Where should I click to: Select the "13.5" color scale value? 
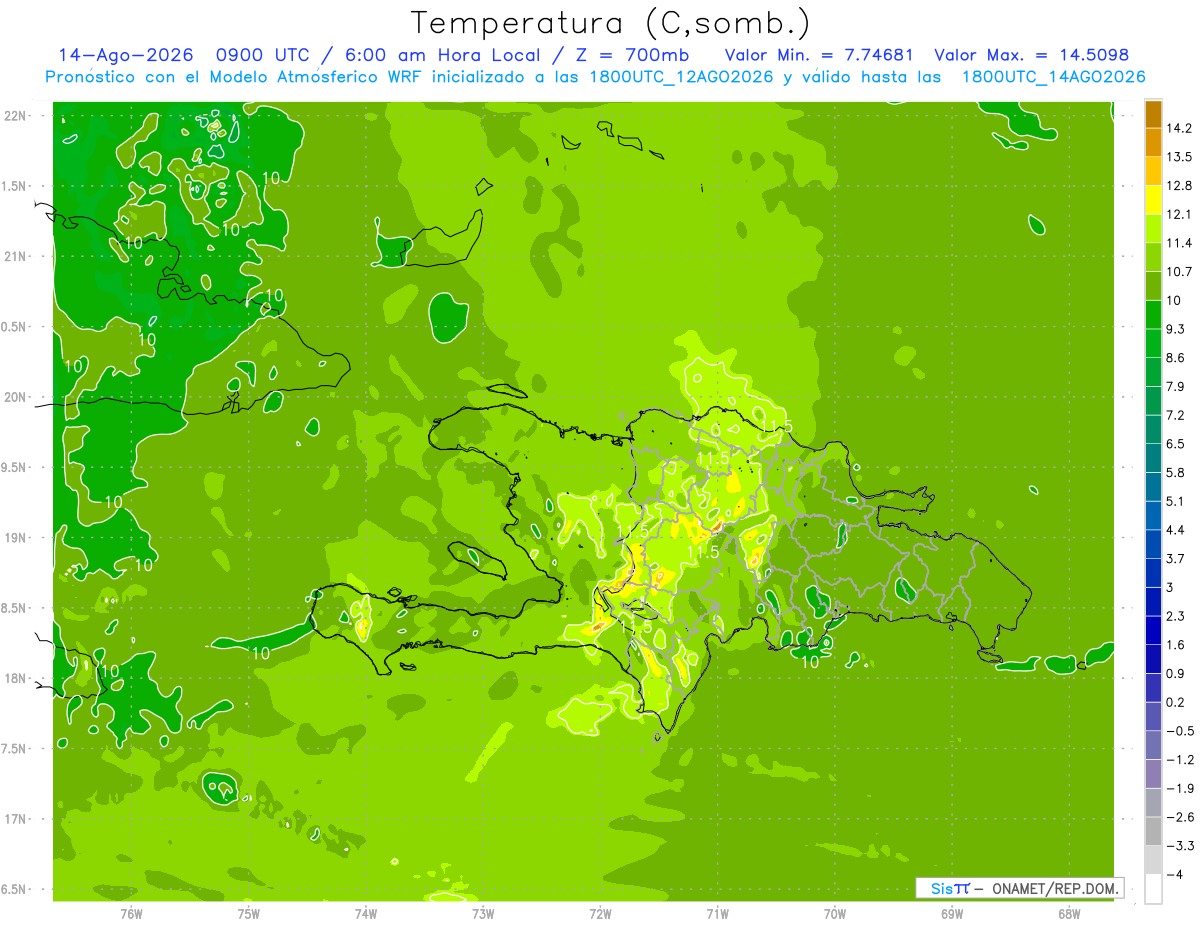pyautogui.click(x=1179, y=157)
